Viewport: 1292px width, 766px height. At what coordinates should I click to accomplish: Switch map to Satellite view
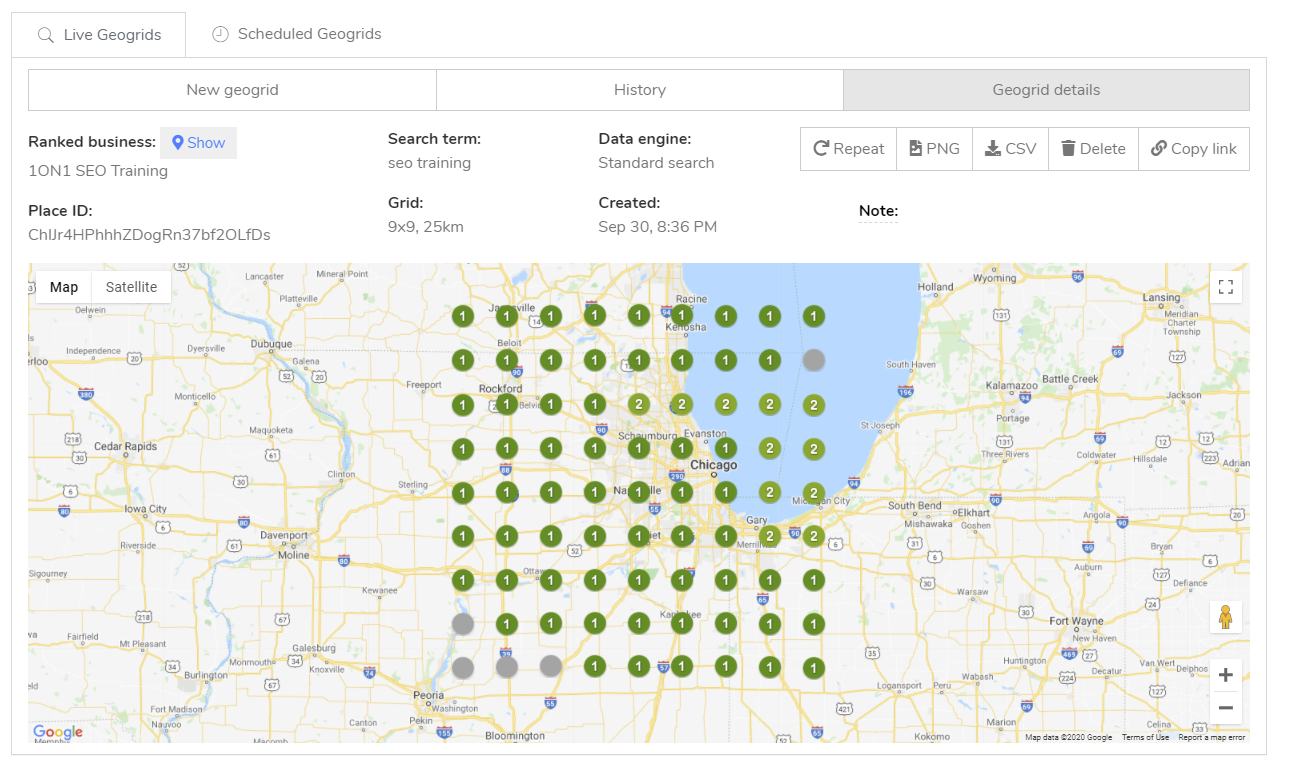pyautogui.click(x=131, y=287)
